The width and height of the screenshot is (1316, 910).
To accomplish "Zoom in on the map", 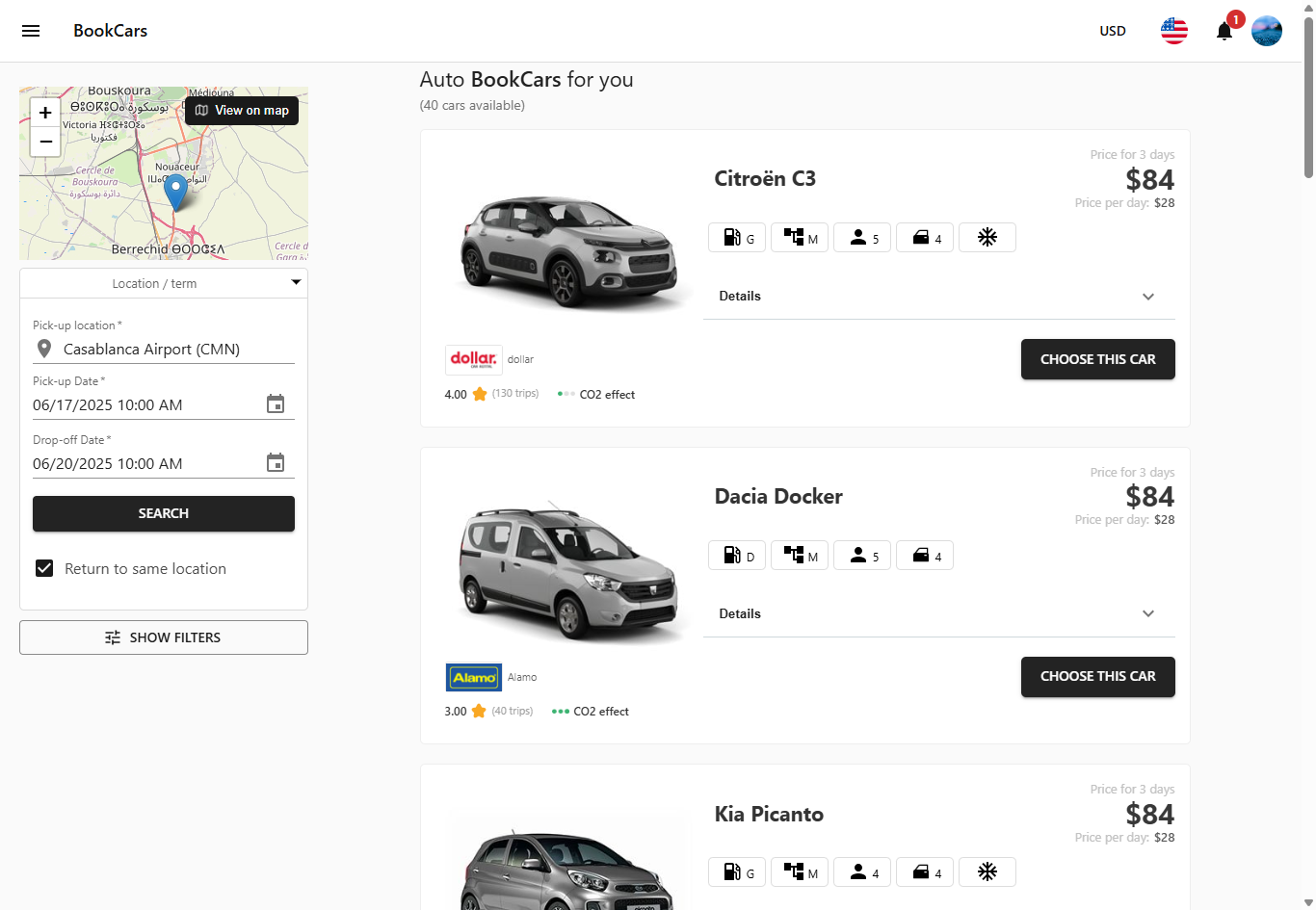I will point(45,113).
